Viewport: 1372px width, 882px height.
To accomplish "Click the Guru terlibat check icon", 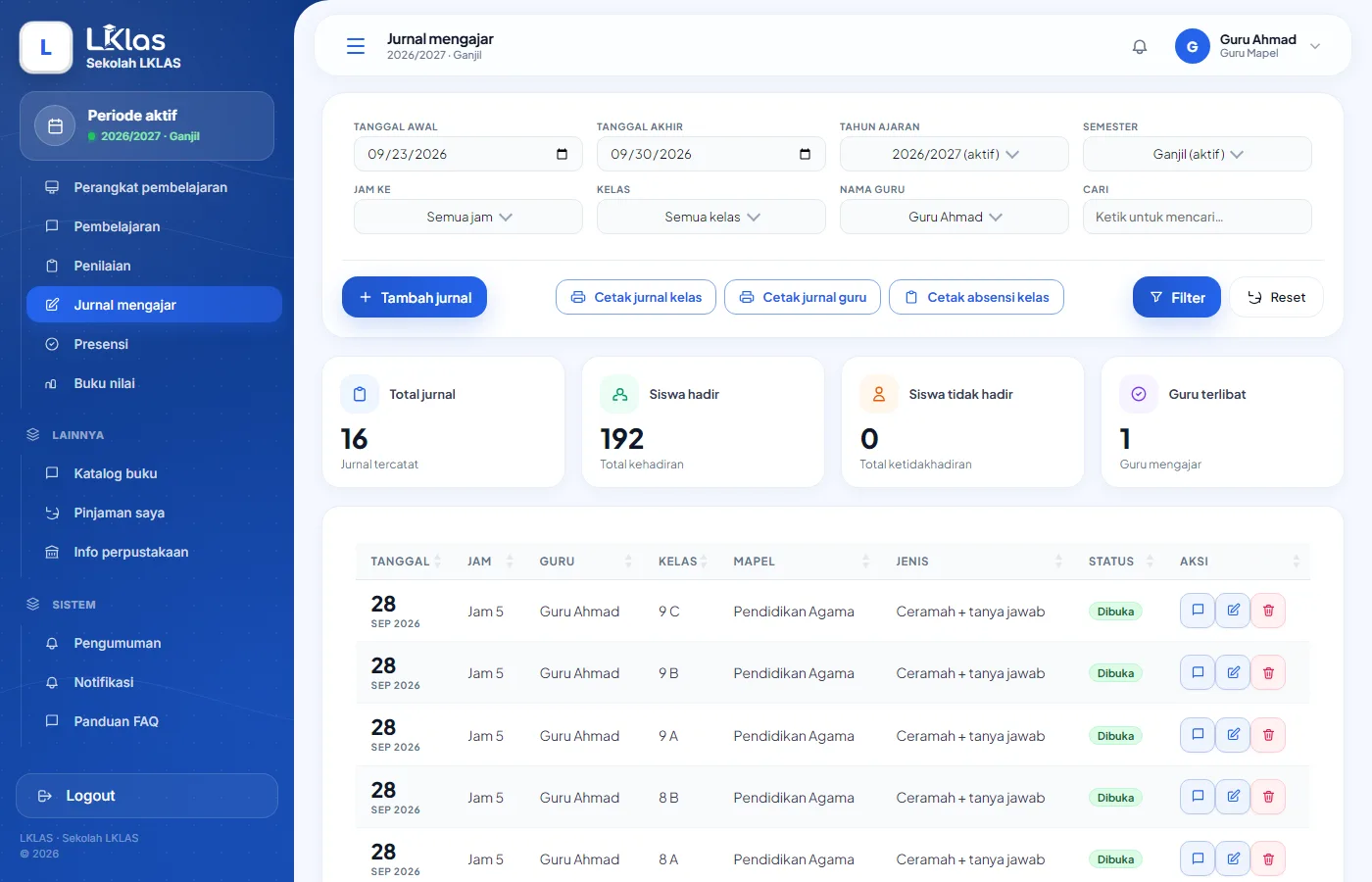I will coord(1139,394).
